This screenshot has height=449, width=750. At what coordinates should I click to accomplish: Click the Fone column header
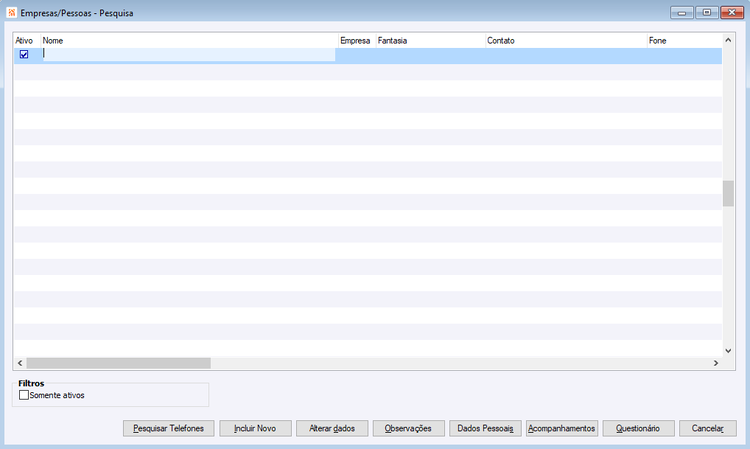pos(684,41)
